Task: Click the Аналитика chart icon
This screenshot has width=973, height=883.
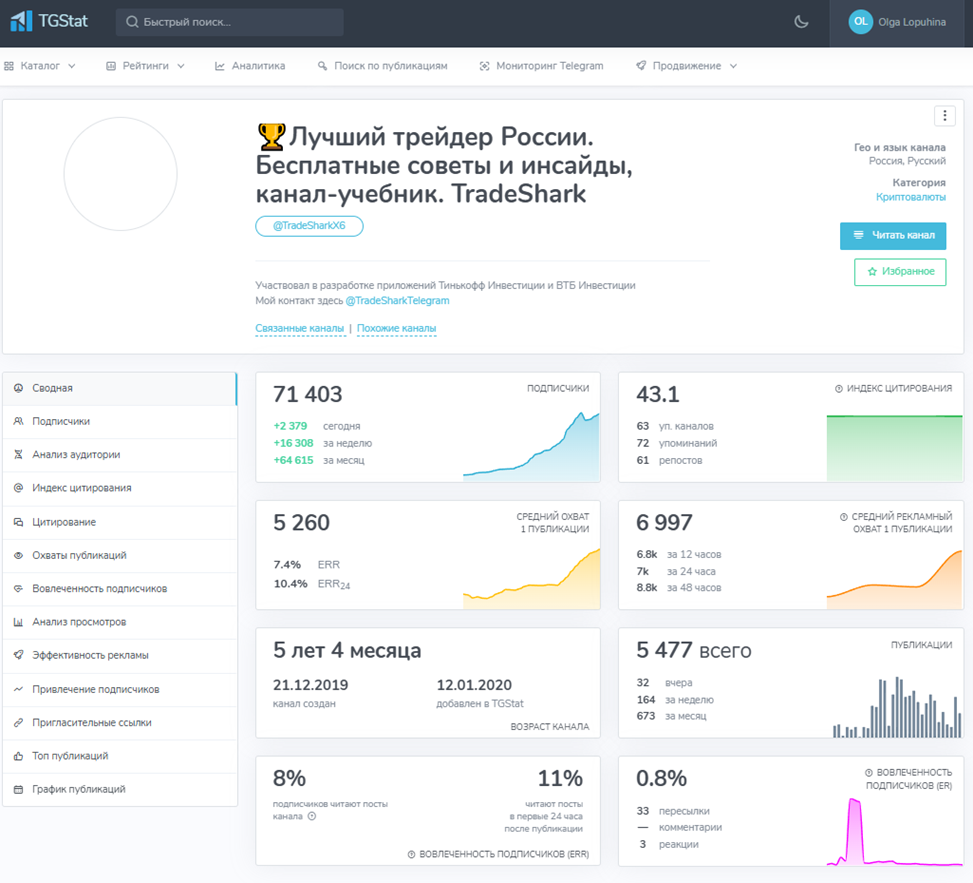Action: point(220,66)
